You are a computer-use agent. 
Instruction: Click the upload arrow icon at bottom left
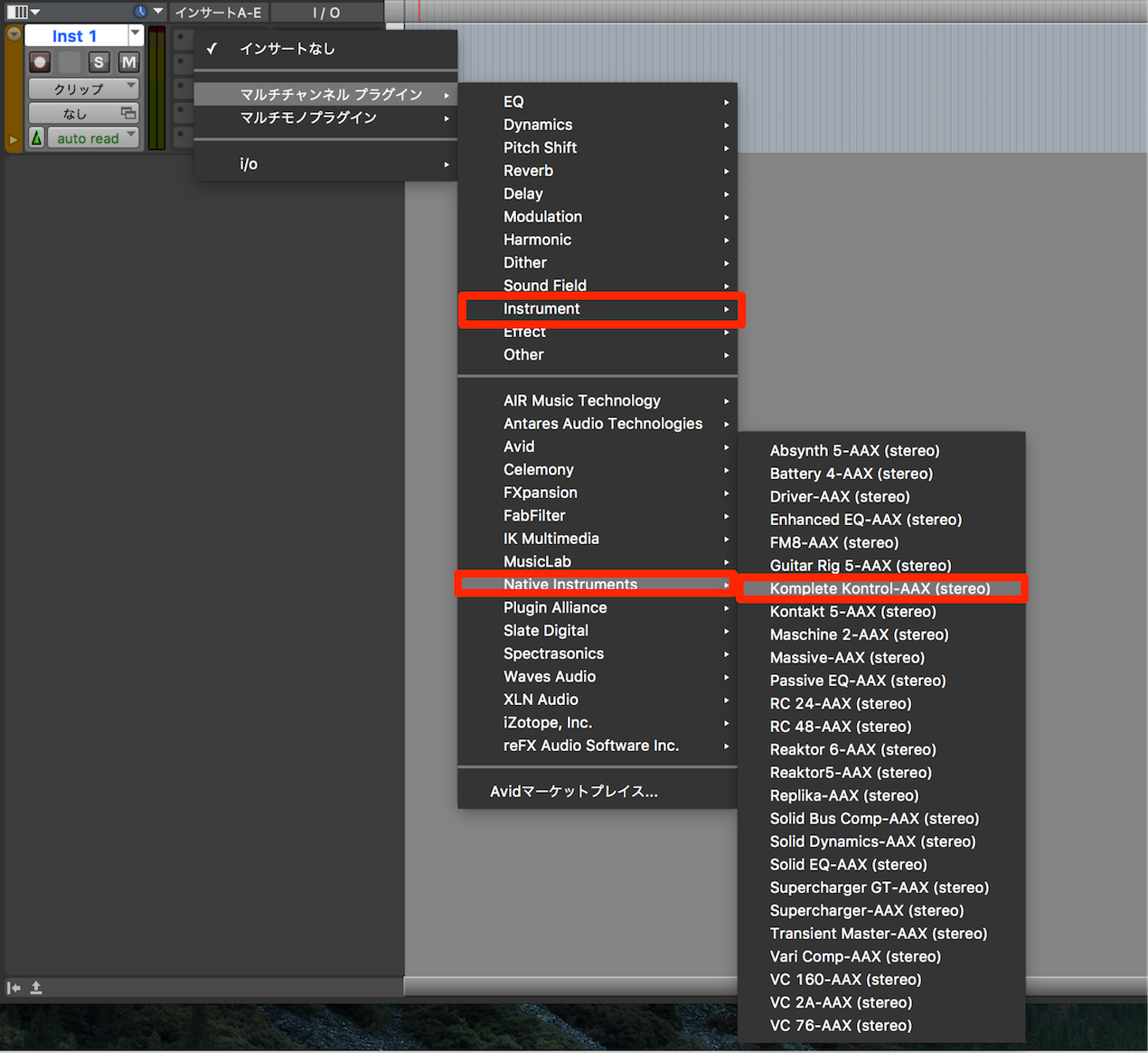point(36,988)
